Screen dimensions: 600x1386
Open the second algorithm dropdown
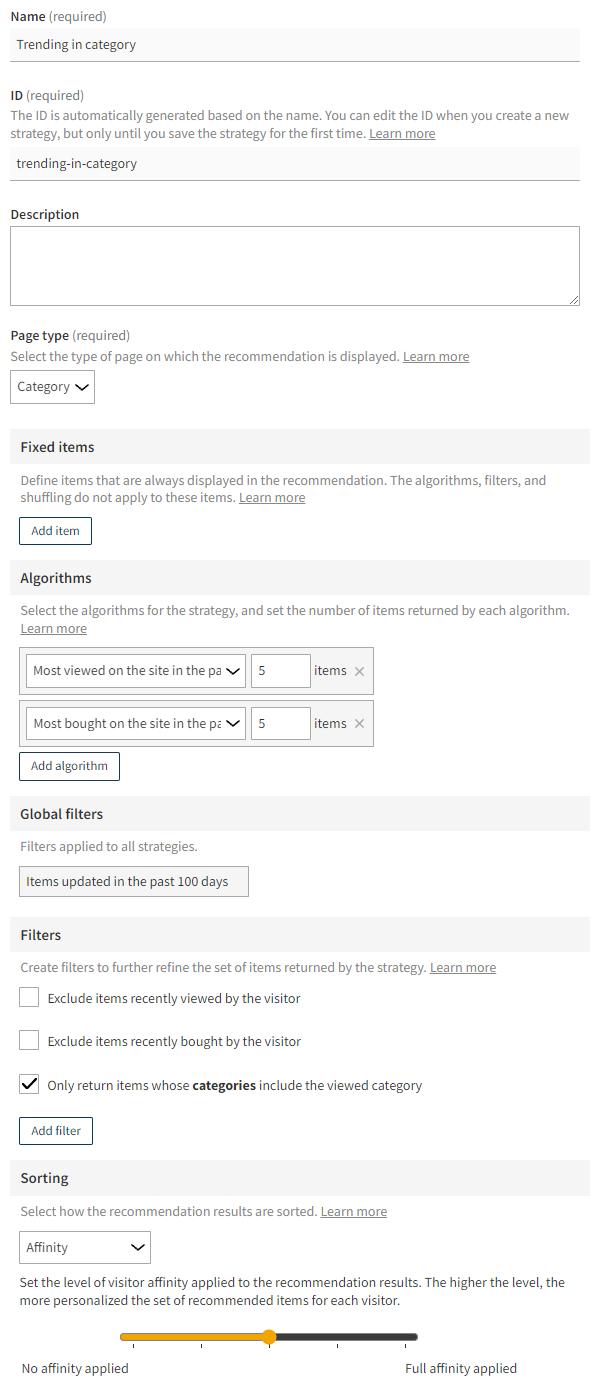click(135, 723)
